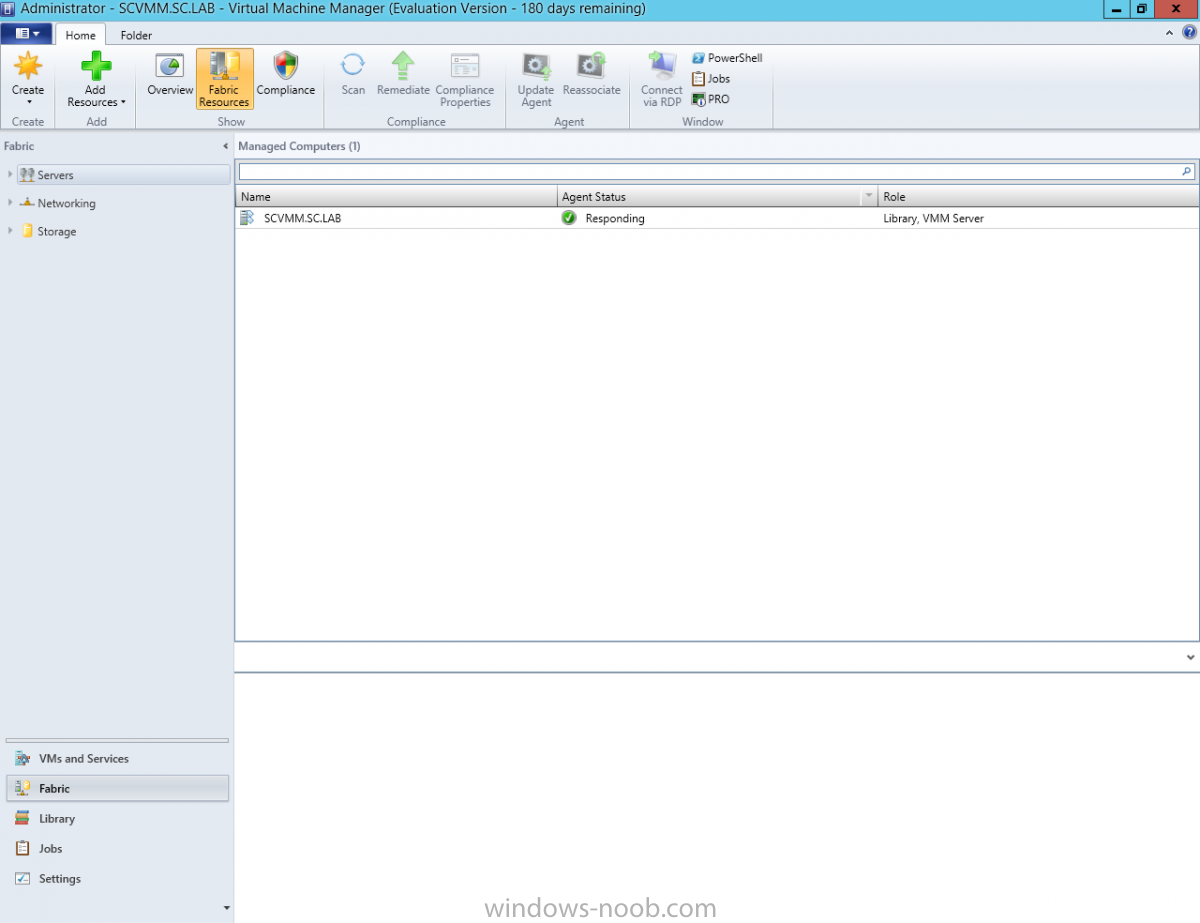
Task: Switch to the Home tab
Action: point(81,35)
